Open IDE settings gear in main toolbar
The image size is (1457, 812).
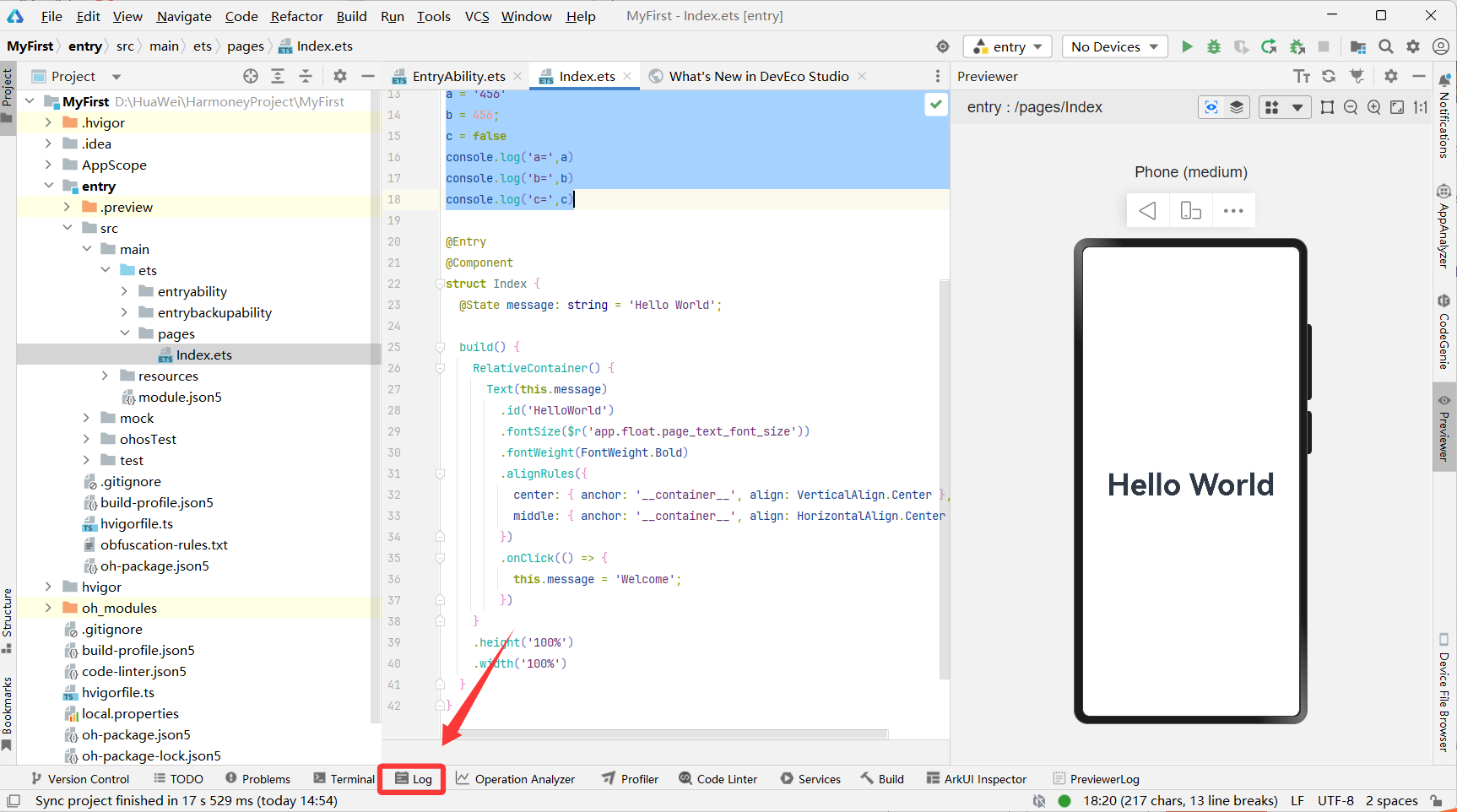(1413, 46)
